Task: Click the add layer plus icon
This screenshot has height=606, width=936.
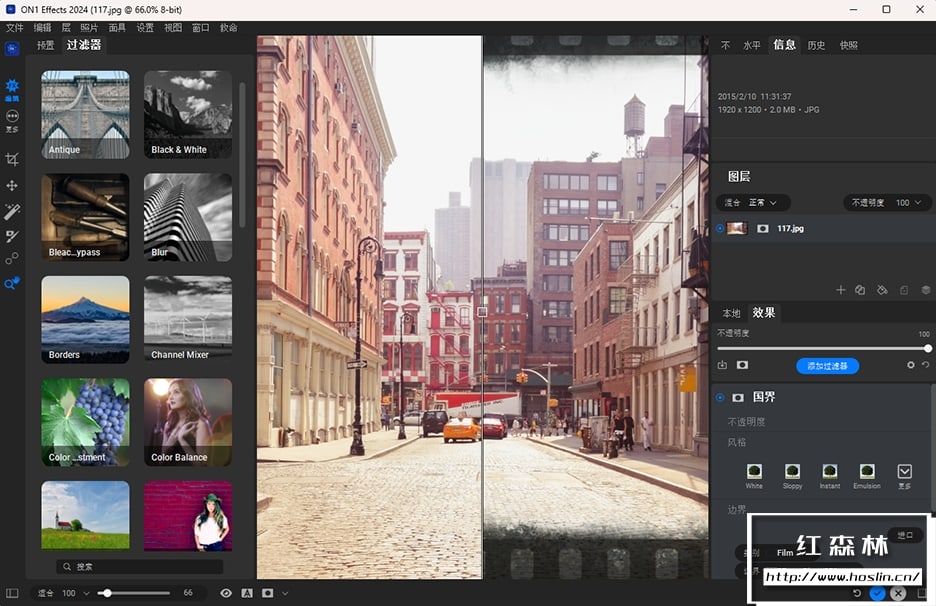Action: pos(840,290)
